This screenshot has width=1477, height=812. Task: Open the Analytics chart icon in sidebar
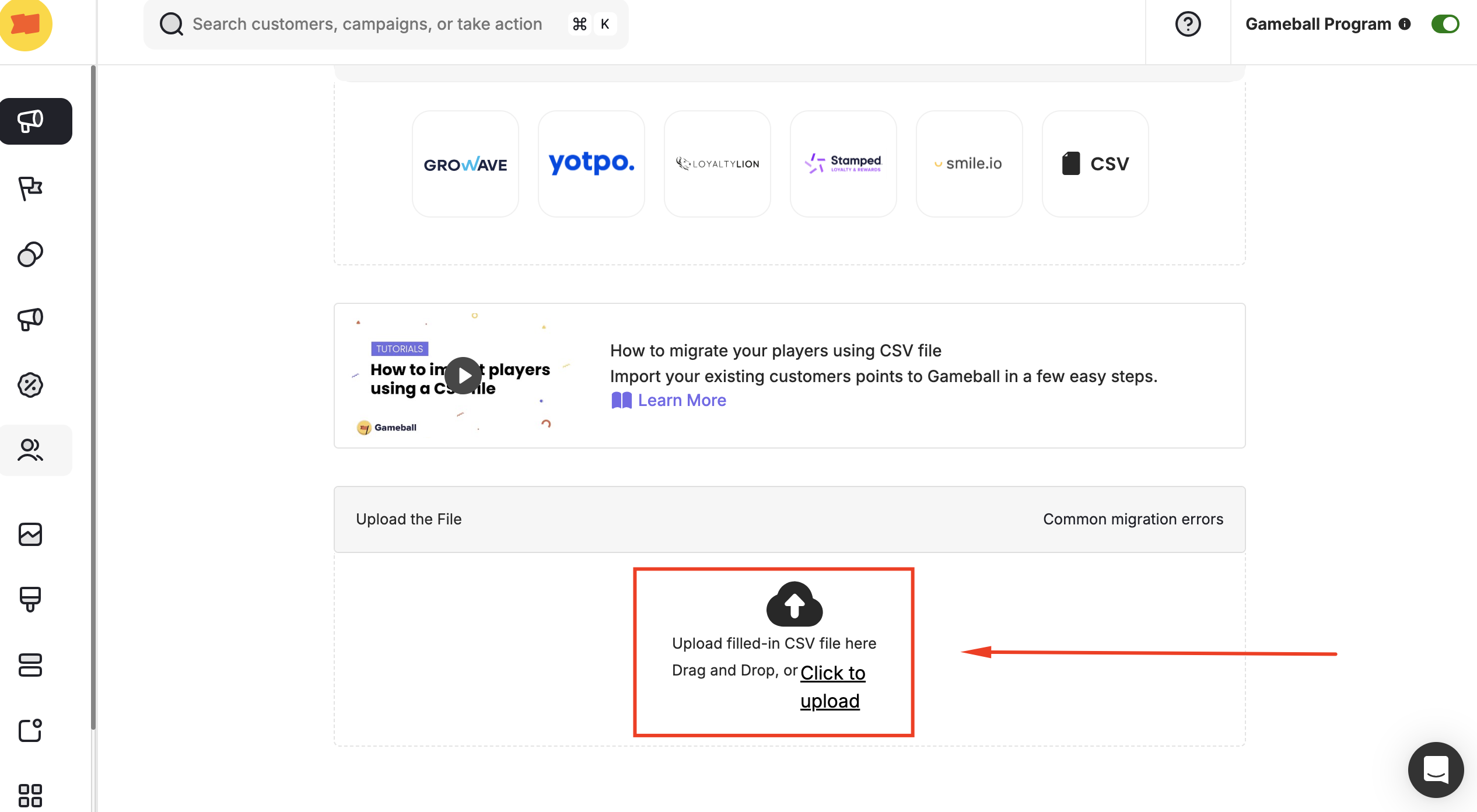point(30,534)
